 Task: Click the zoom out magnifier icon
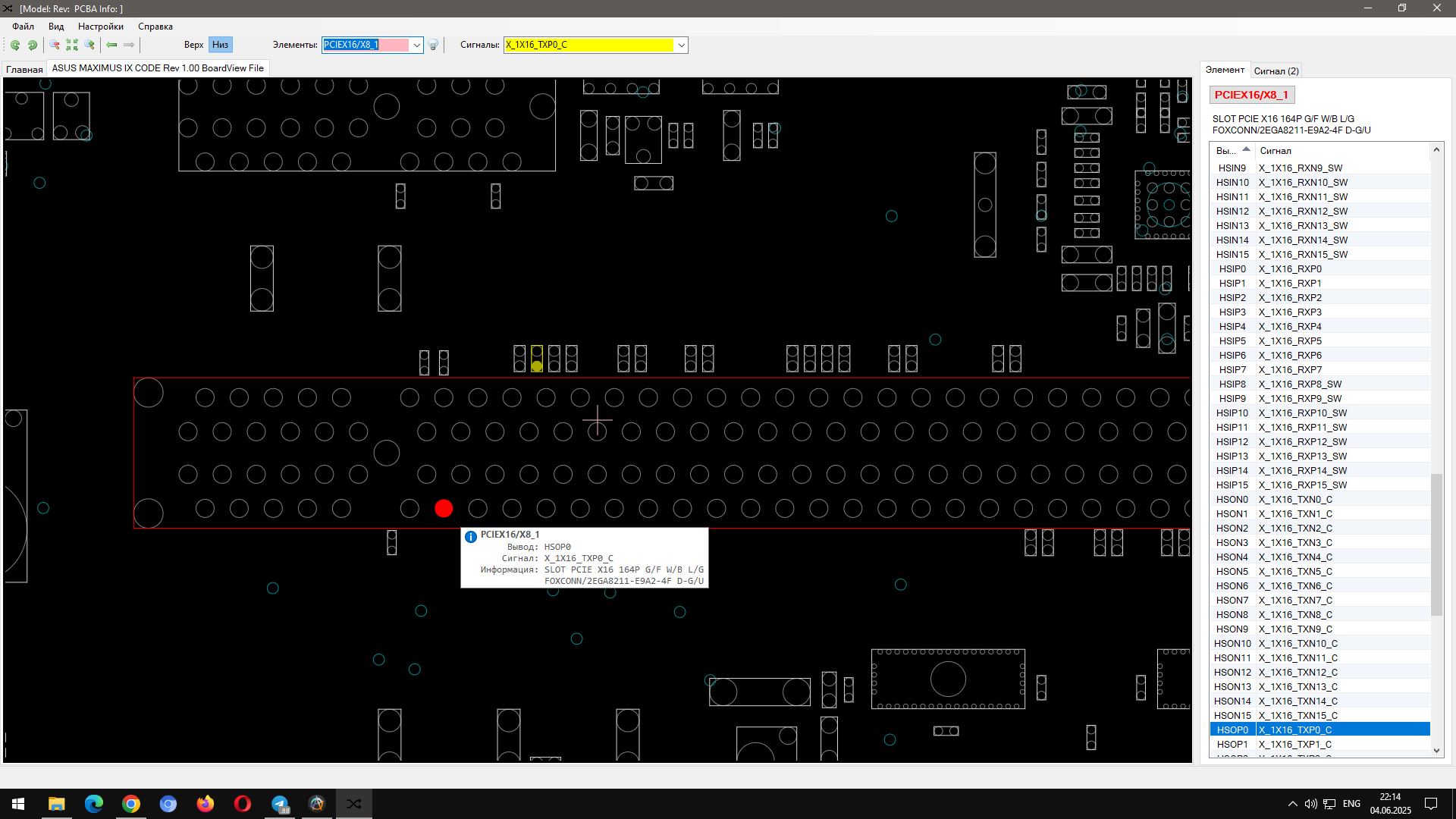(x=55, y=45)
